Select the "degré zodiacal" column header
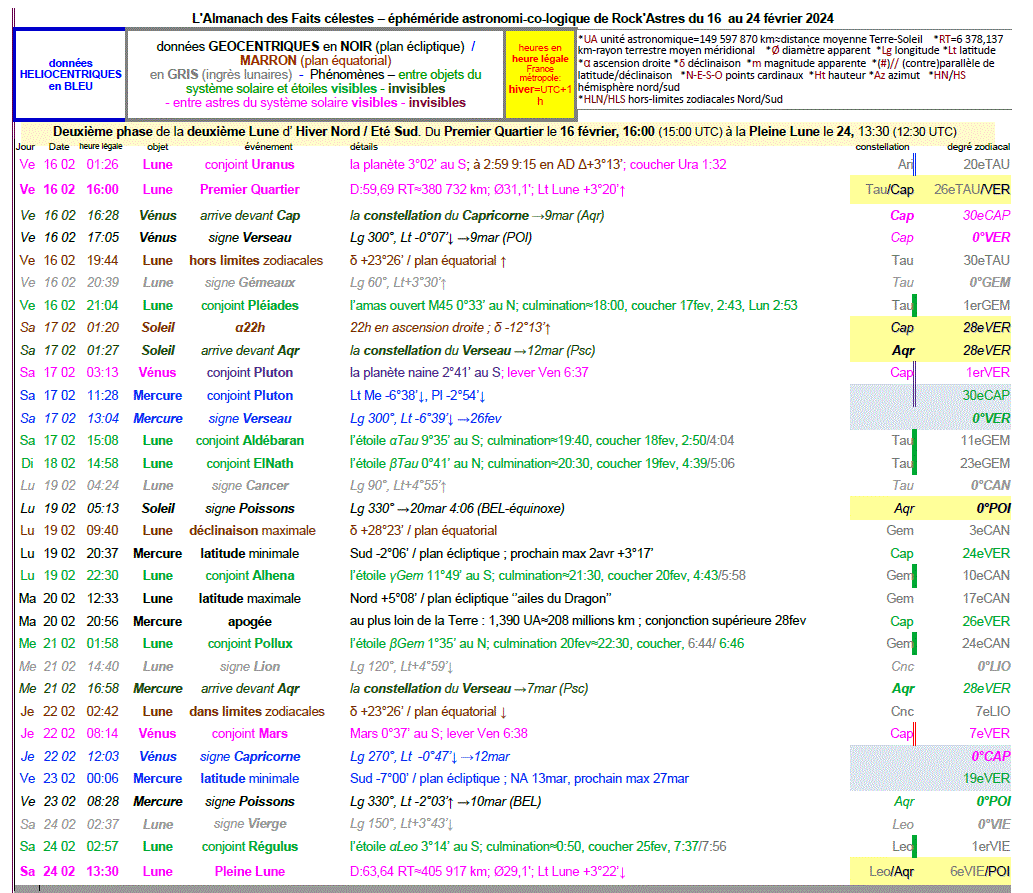 point(978,147)
